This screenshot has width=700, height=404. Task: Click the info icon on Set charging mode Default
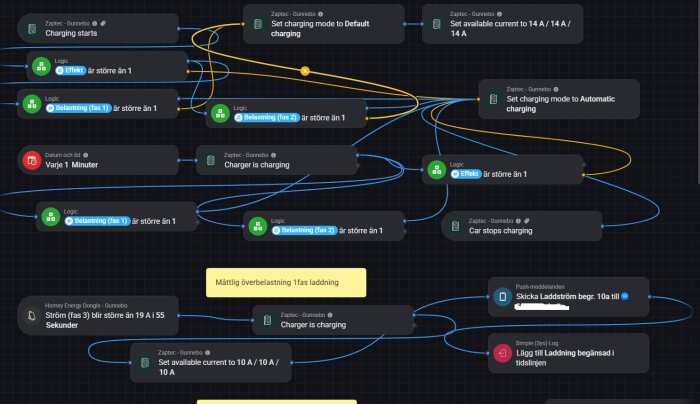point(321,14)
